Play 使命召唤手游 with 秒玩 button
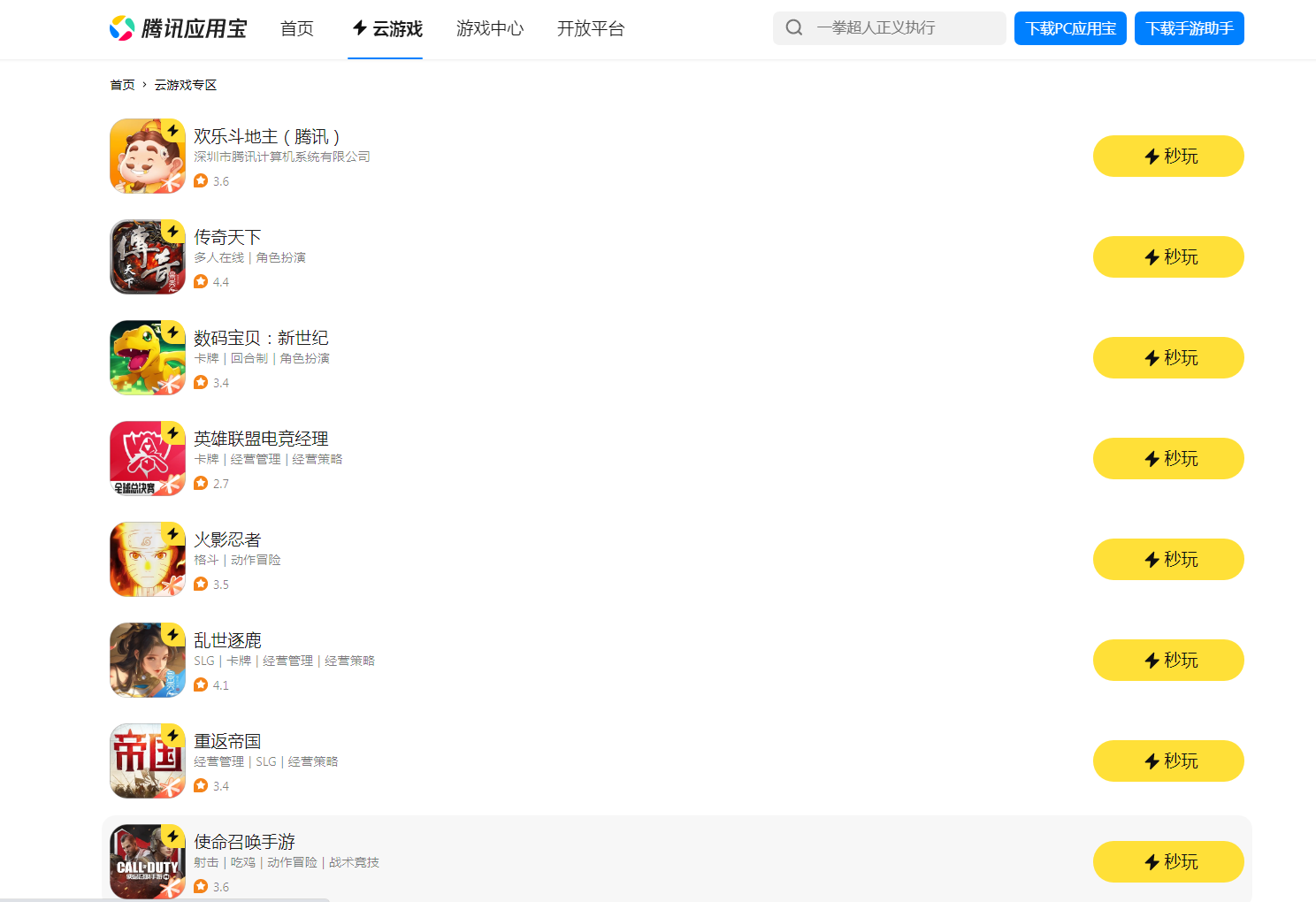 [1168, 861]
